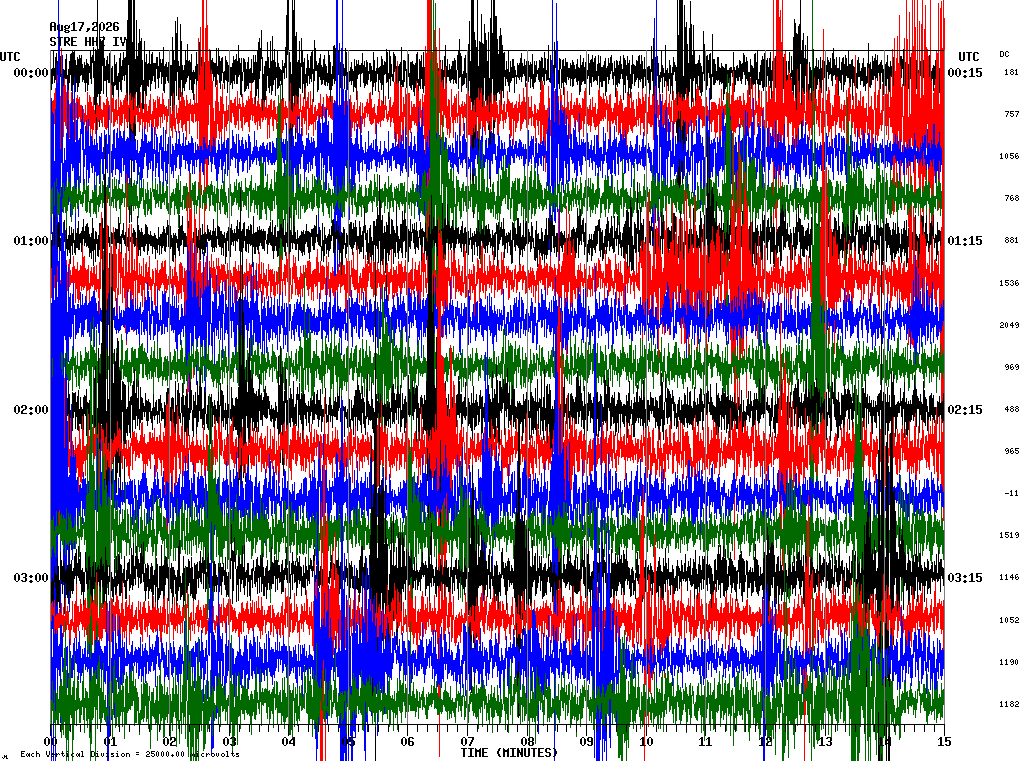Screen dimensions: 1024x768
Task: Click minute axis tick label 08
Action: coord(527,741)
